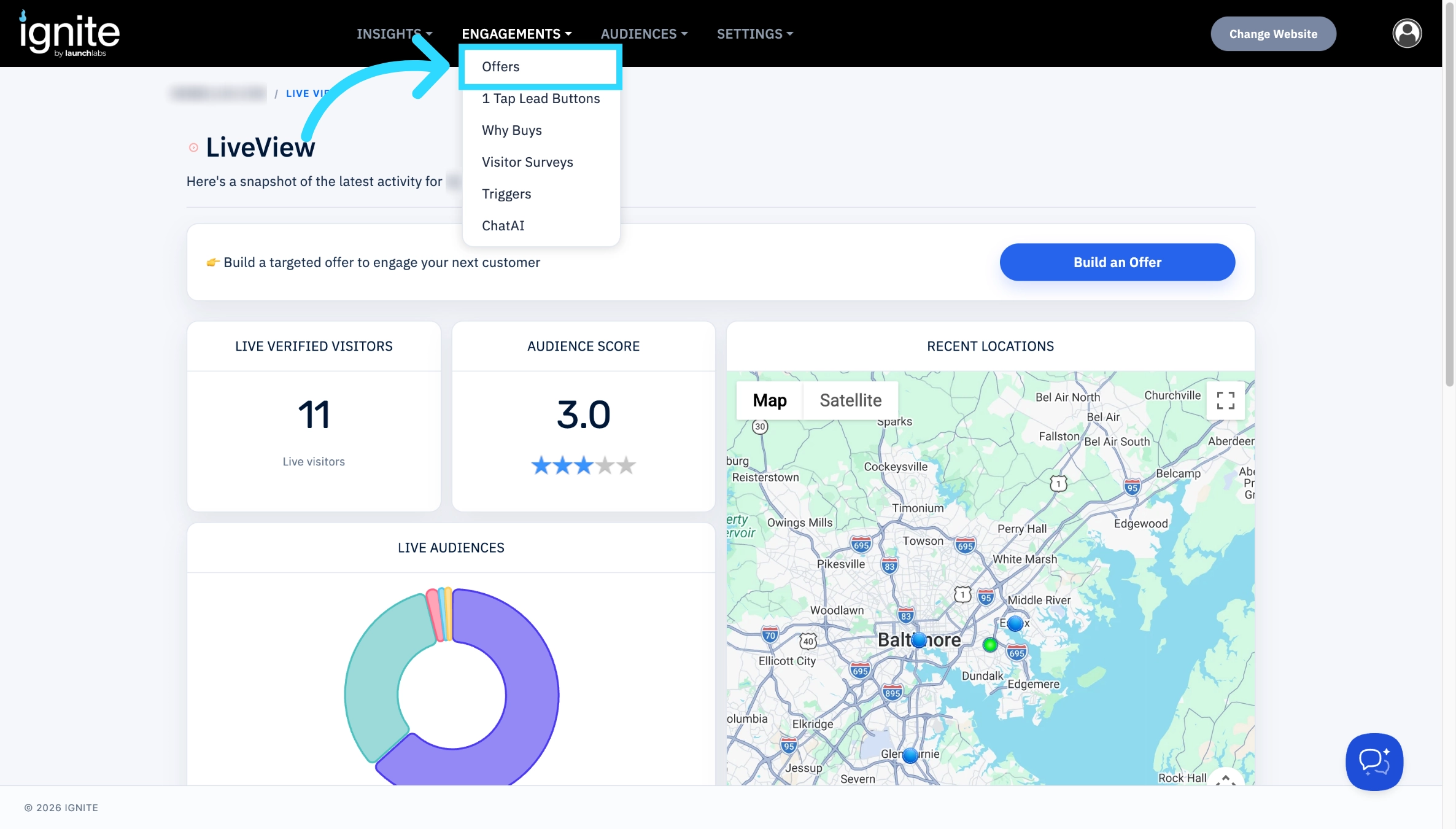
Task: Click the blue marker at Glen Burnie
Action: [x=910, y=755]
